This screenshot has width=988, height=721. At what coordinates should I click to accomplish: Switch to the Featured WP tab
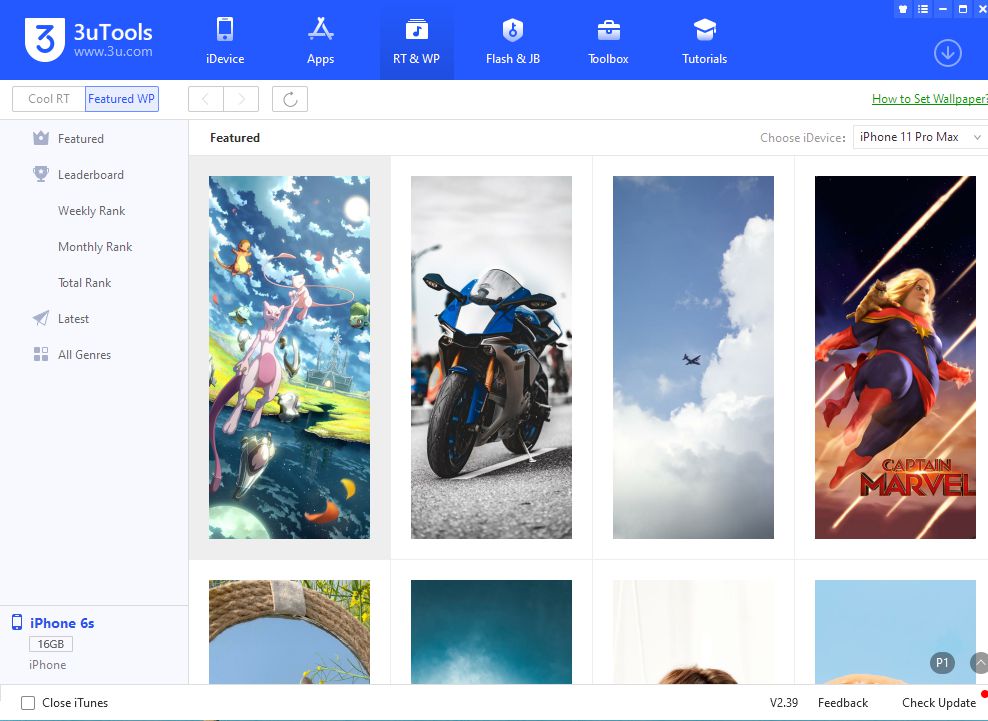122,99
